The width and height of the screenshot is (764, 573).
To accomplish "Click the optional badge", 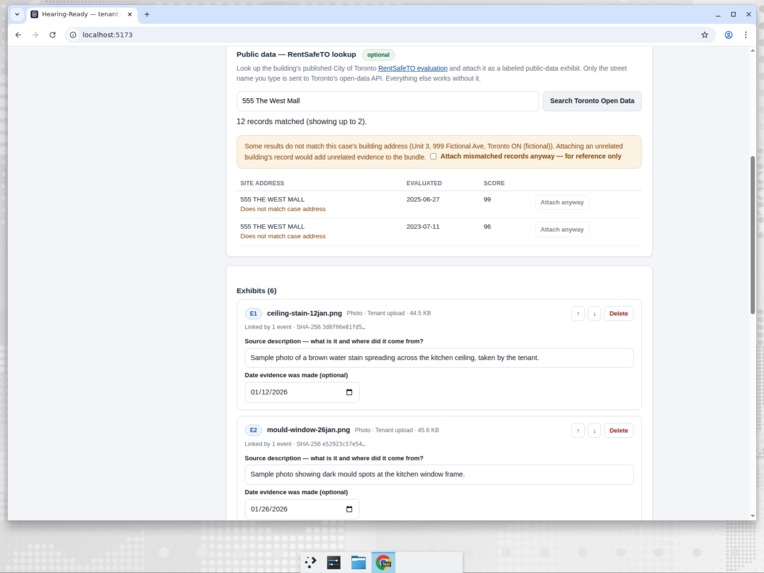I will pos(378,55).
